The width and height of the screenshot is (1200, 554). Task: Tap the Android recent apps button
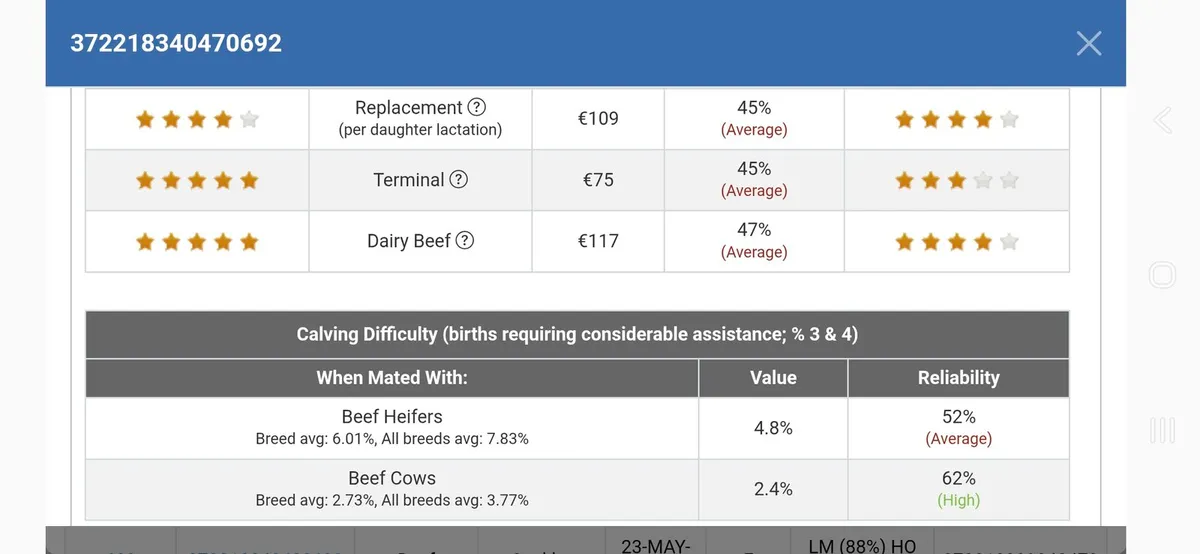coord(1162,431)
